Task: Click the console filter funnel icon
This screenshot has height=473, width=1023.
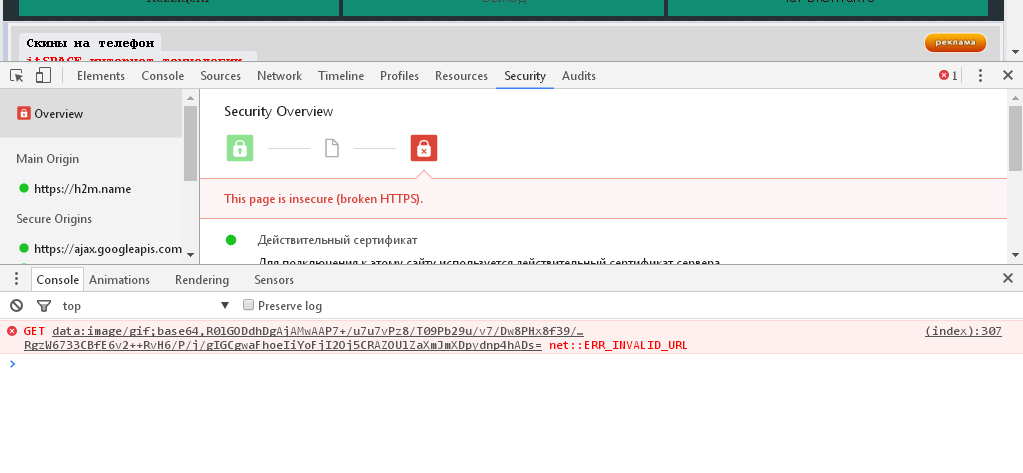Action: [44, 305]
